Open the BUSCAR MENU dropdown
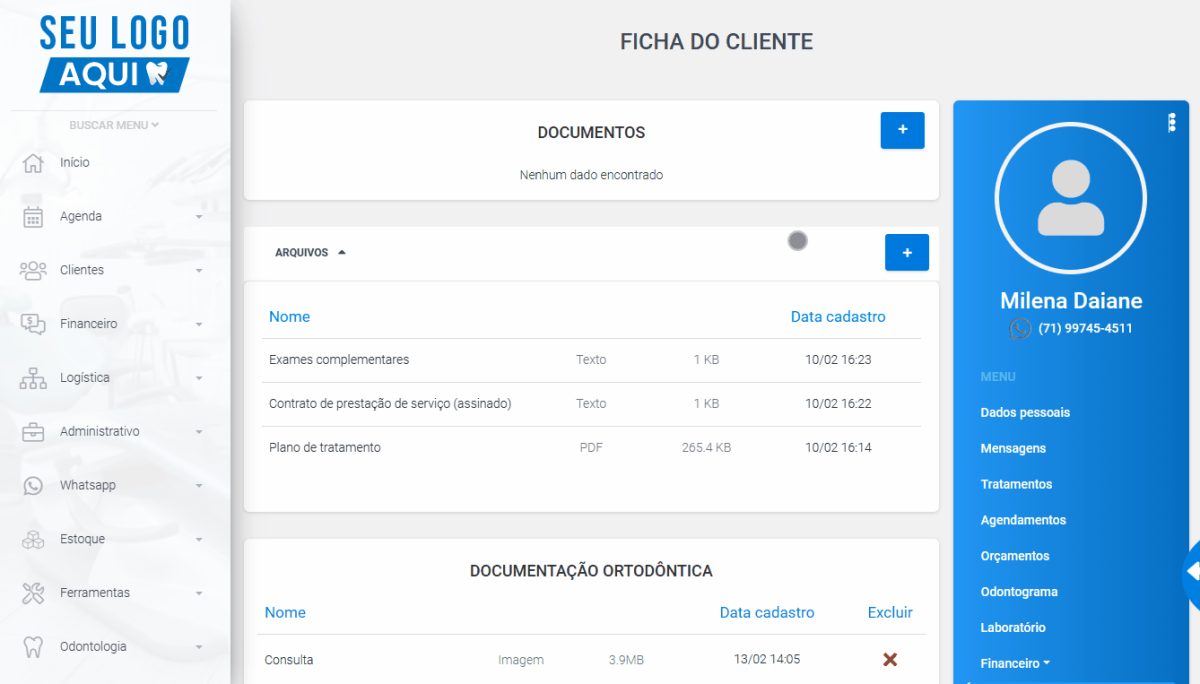Image resolution: width=1200 pixels, height=684 pixels. [x=114, y=125]
